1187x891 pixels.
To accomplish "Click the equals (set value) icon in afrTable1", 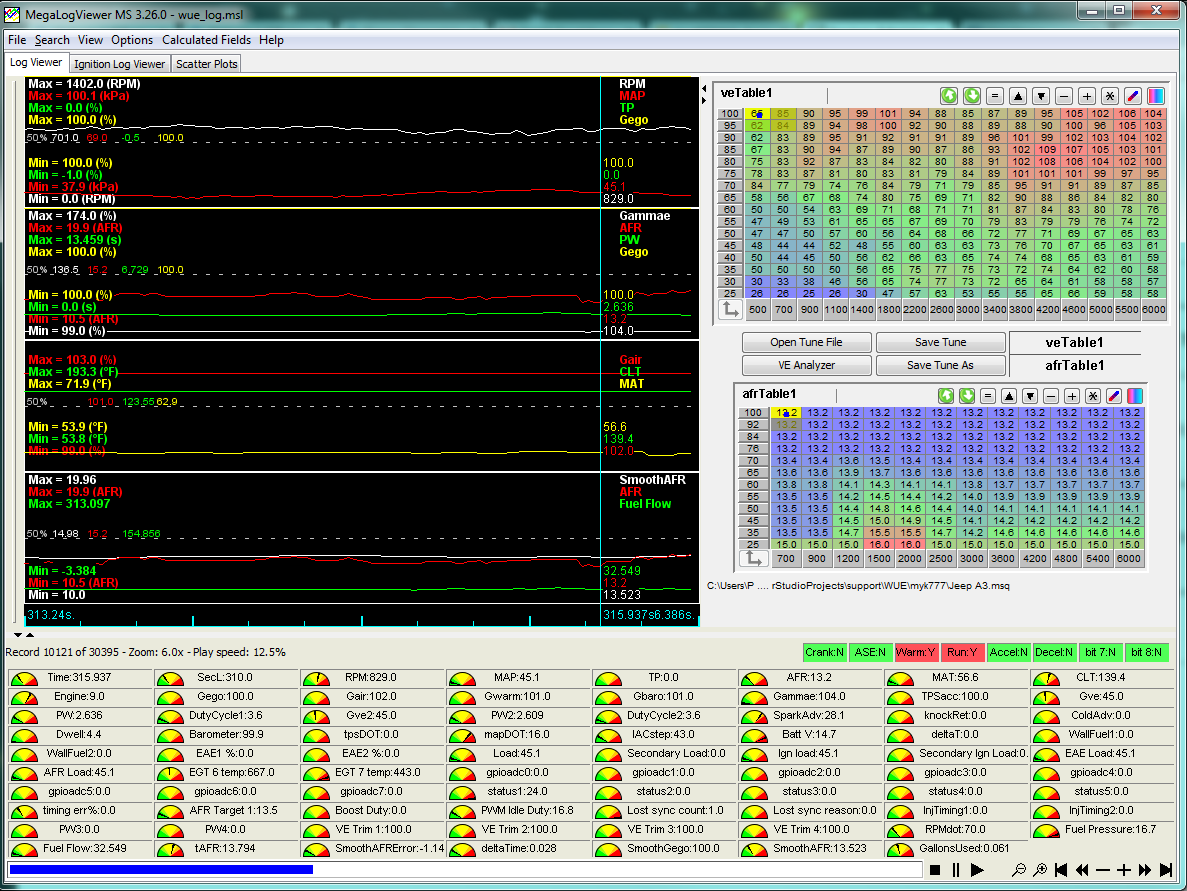I will pos(987,396).
